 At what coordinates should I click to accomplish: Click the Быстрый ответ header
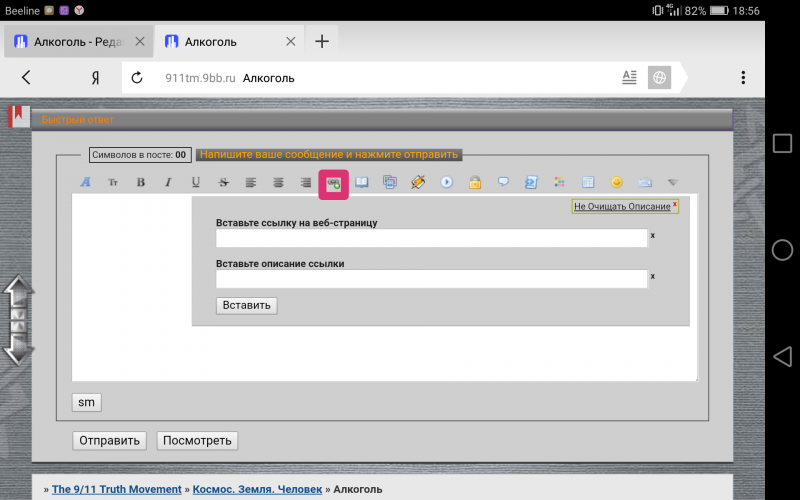78,119
